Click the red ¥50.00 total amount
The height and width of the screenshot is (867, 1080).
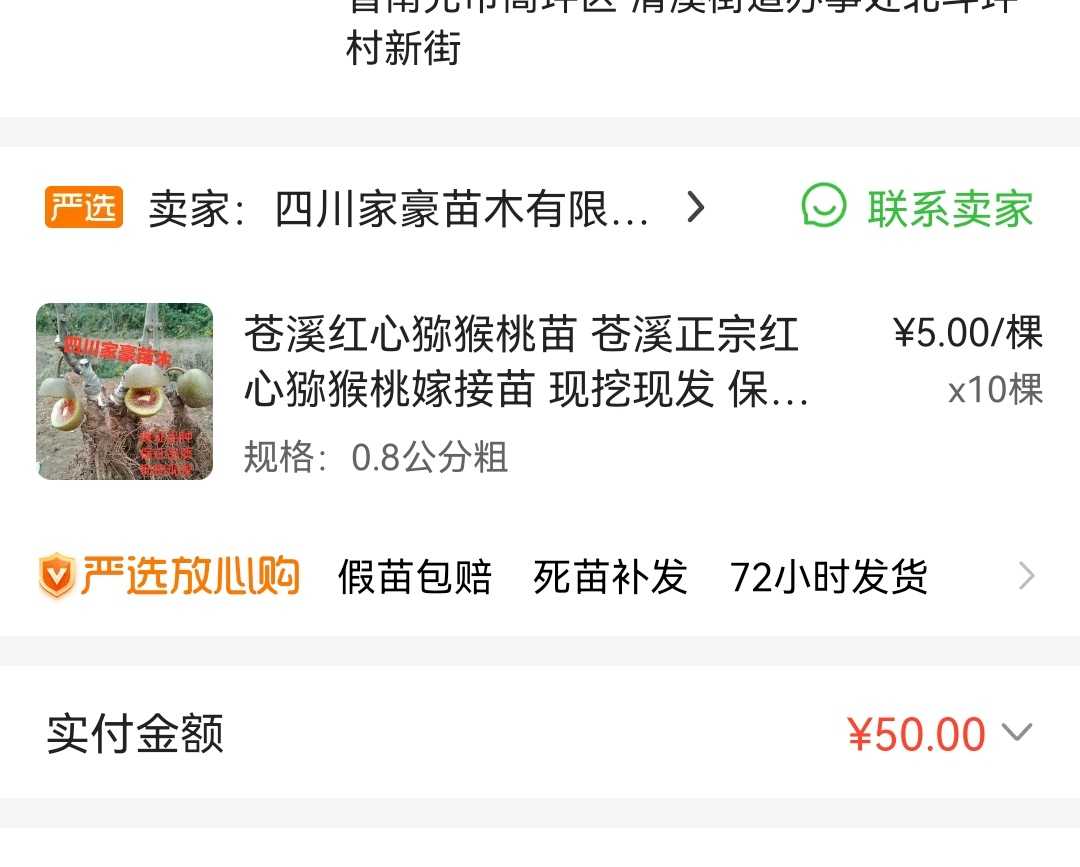click(x=916, y=734)
